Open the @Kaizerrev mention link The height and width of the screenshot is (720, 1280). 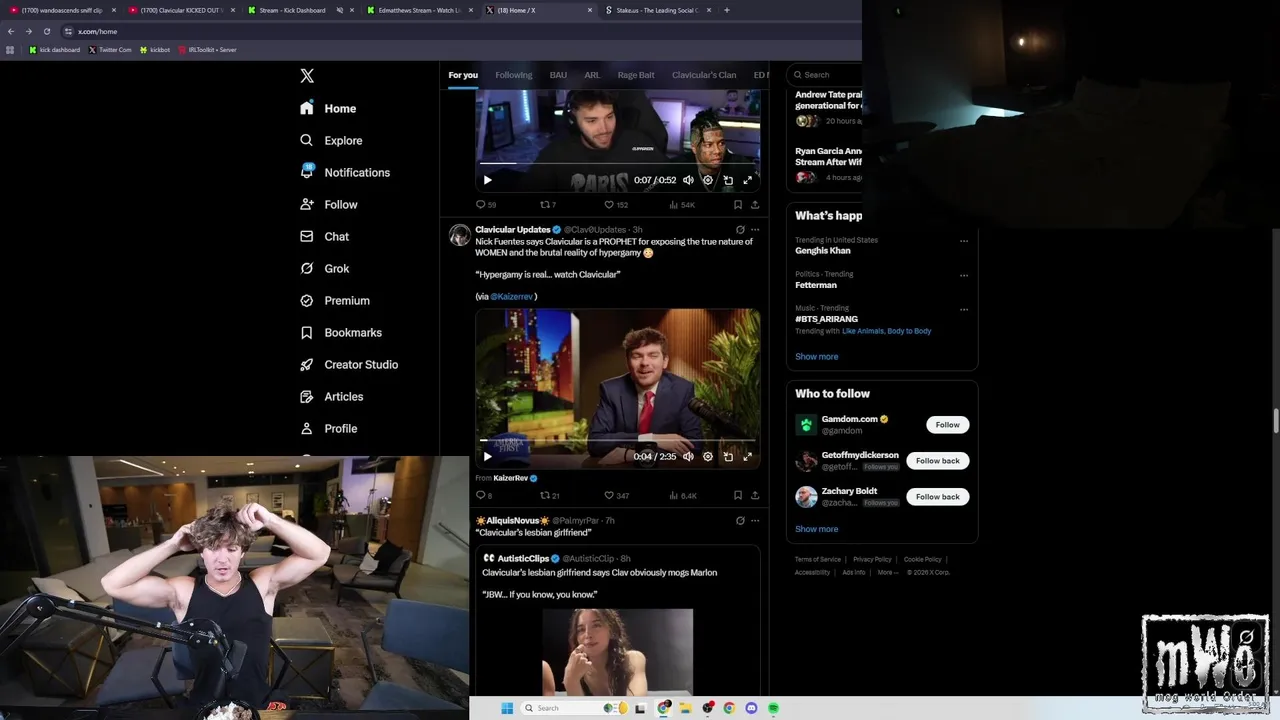(512, 296)
